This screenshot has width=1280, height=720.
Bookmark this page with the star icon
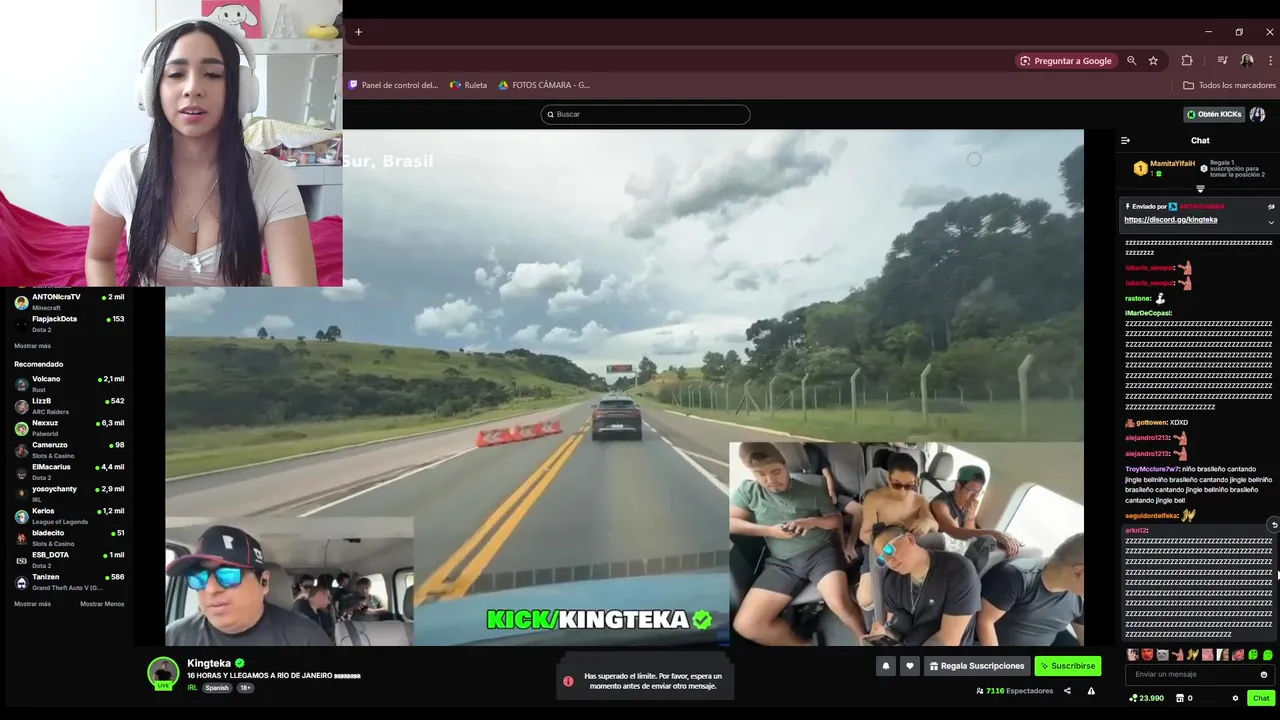(1153, 61)
